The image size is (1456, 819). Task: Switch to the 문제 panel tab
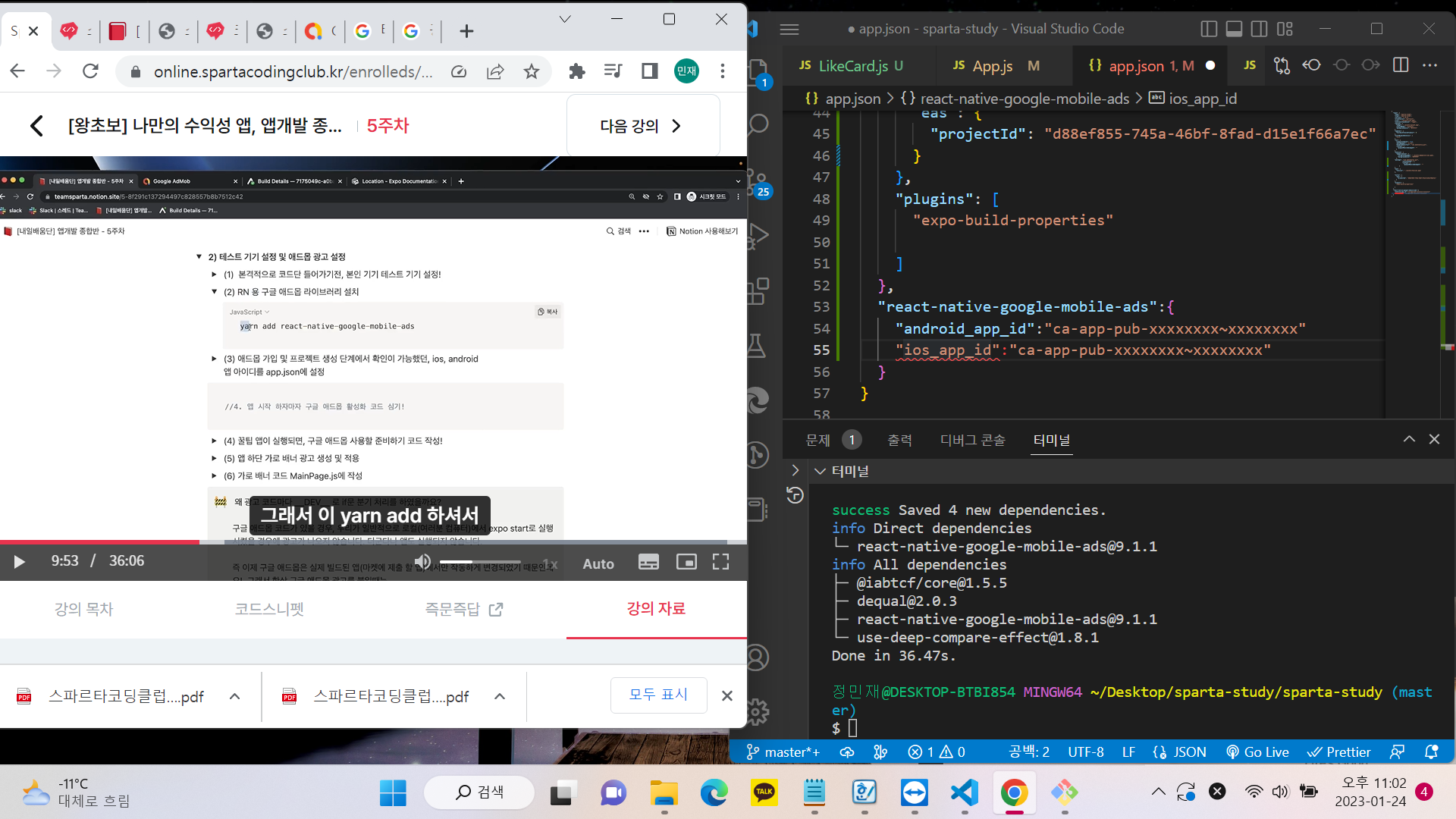click(x=817, y=440)
